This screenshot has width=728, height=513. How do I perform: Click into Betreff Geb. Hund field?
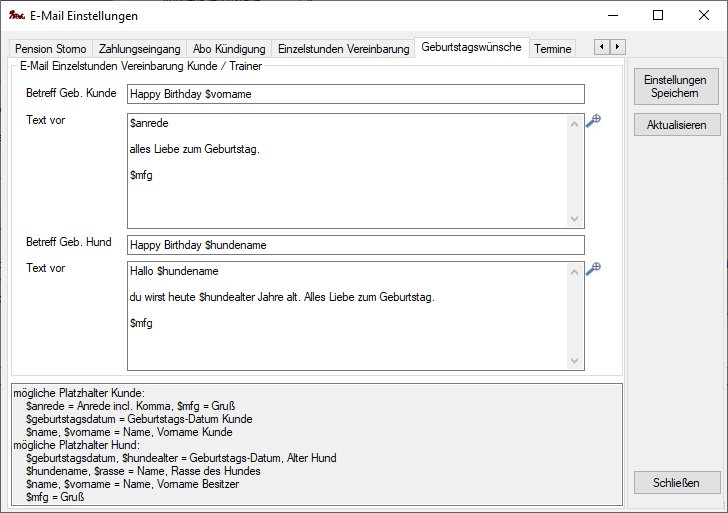pos(355,245)
